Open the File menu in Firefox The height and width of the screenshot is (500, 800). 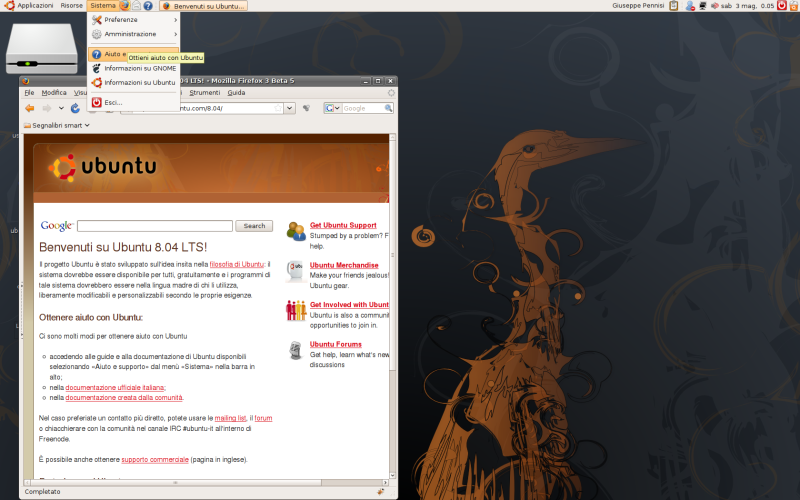click(30, 92)
